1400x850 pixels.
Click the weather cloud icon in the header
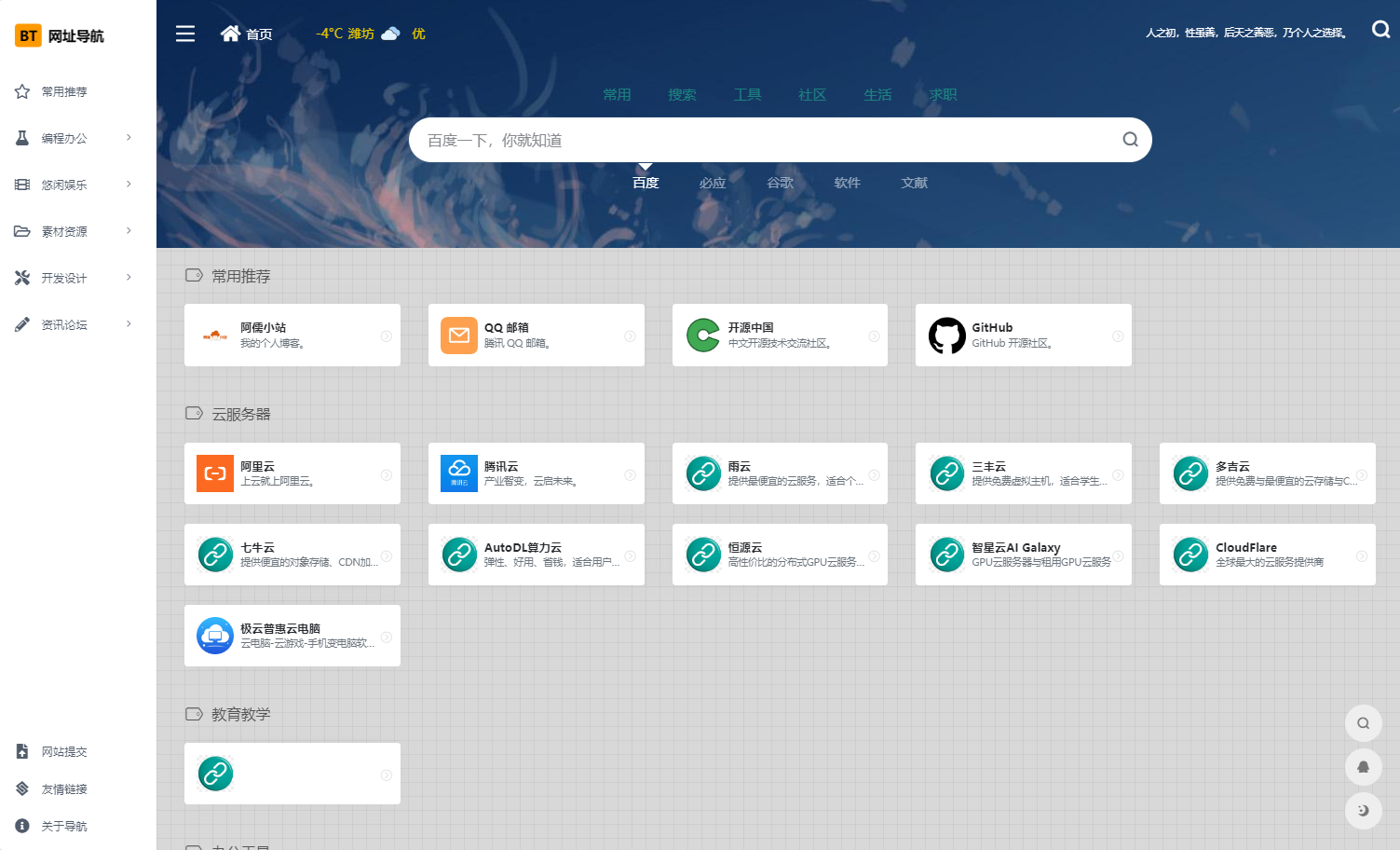tap(391, 34)
